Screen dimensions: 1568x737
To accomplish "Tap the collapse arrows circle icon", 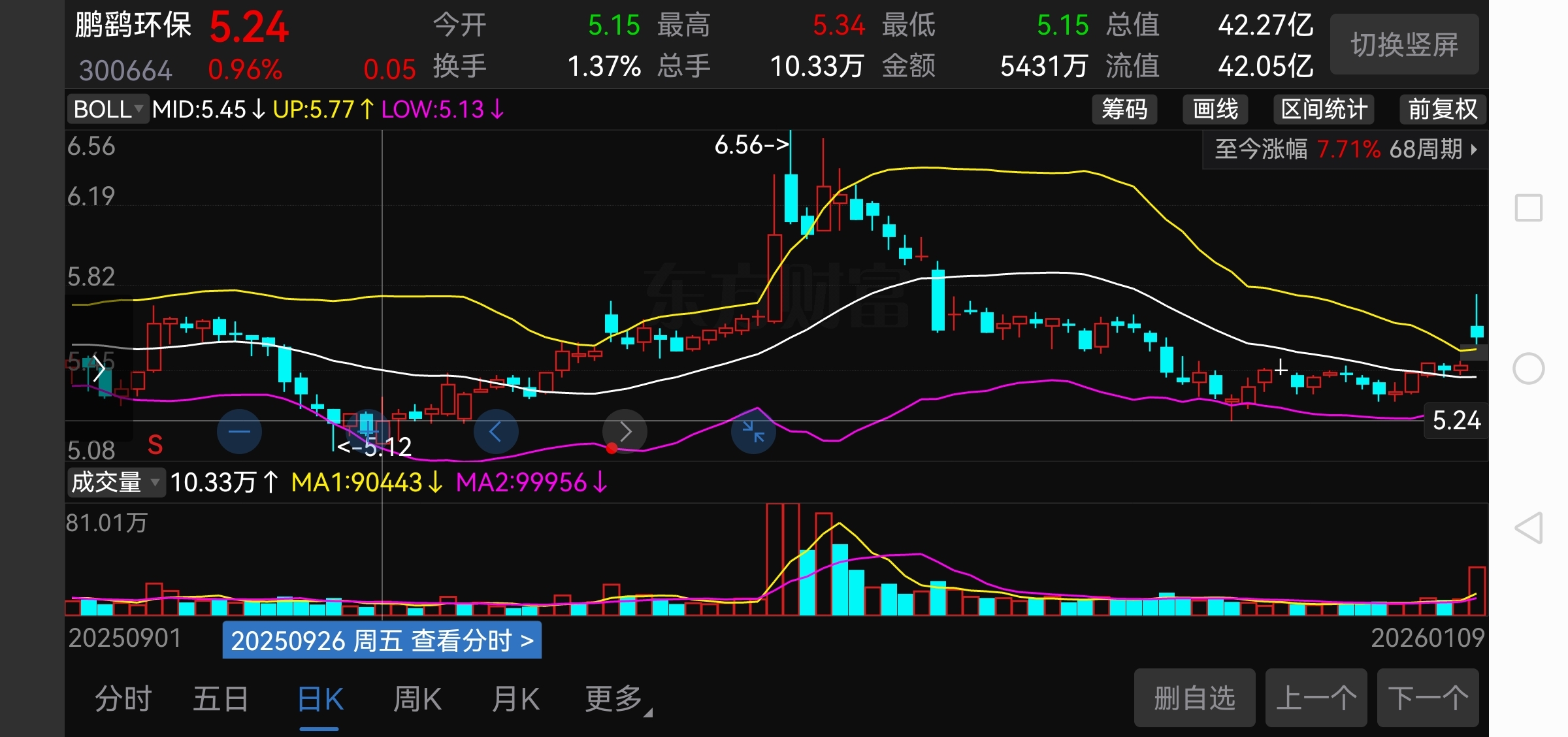I will click(x=753, y=431).
